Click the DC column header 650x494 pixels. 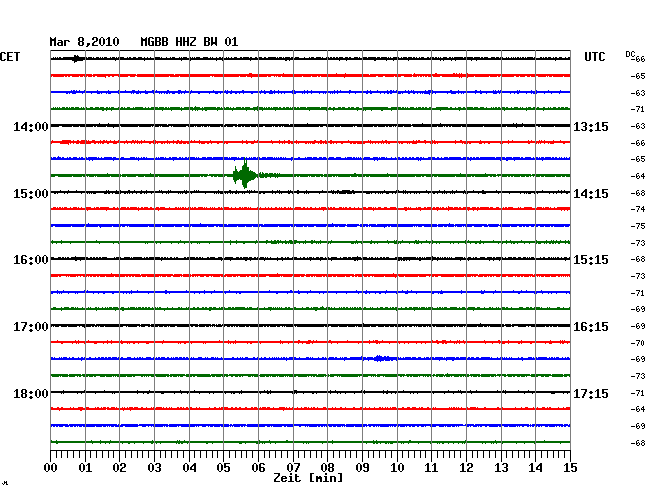(630, 54)
